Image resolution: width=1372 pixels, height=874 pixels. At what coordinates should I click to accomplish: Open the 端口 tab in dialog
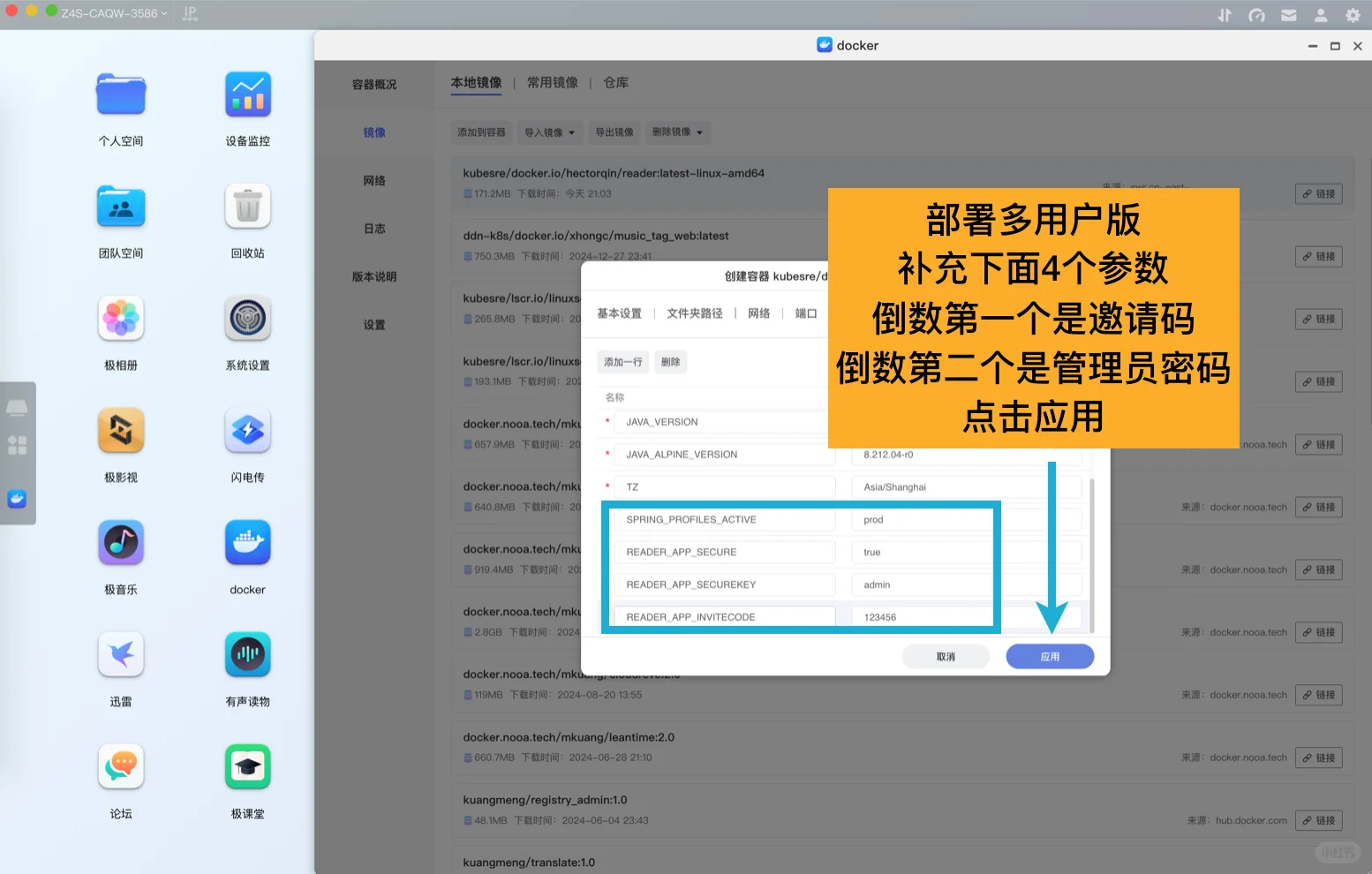pos(806,313)
